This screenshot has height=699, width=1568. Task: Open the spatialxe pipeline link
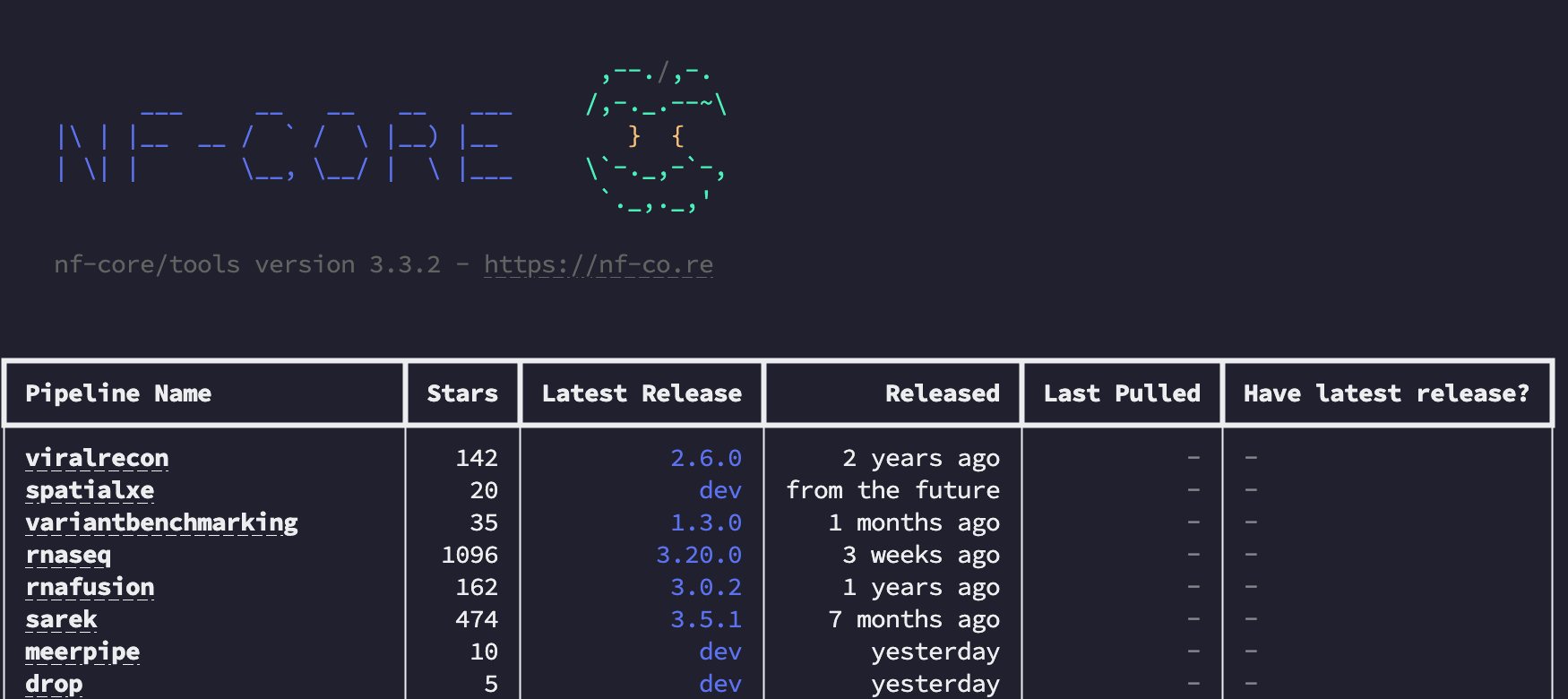(x=90, y=490)
